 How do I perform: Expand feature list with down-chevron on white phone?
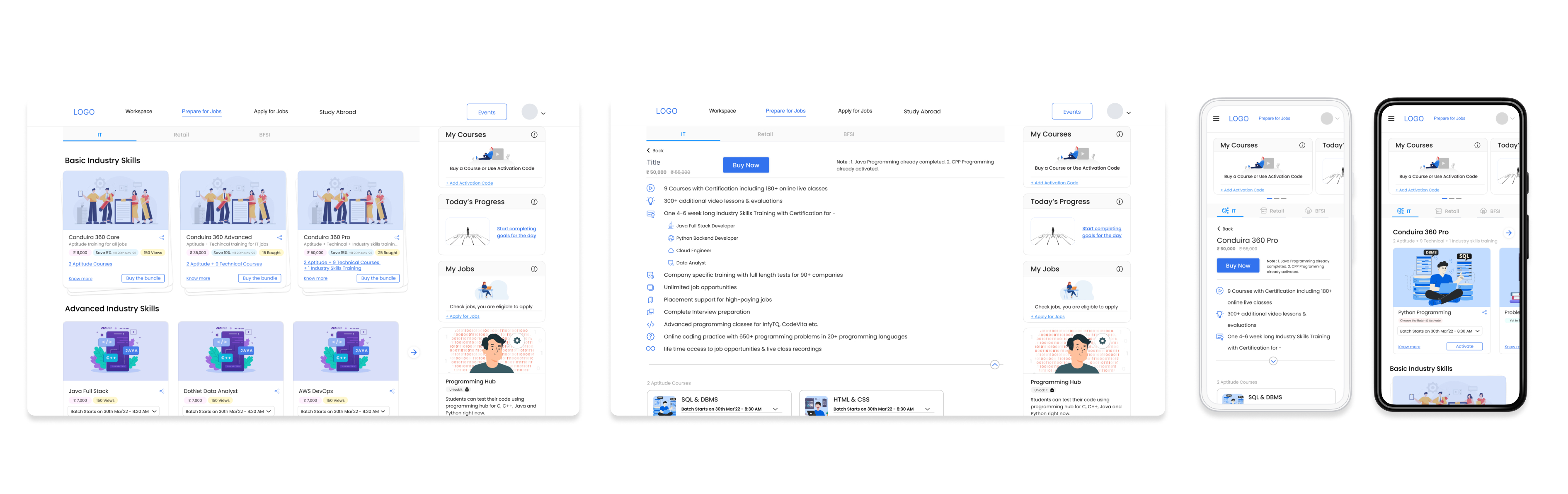pos(1273,361)
